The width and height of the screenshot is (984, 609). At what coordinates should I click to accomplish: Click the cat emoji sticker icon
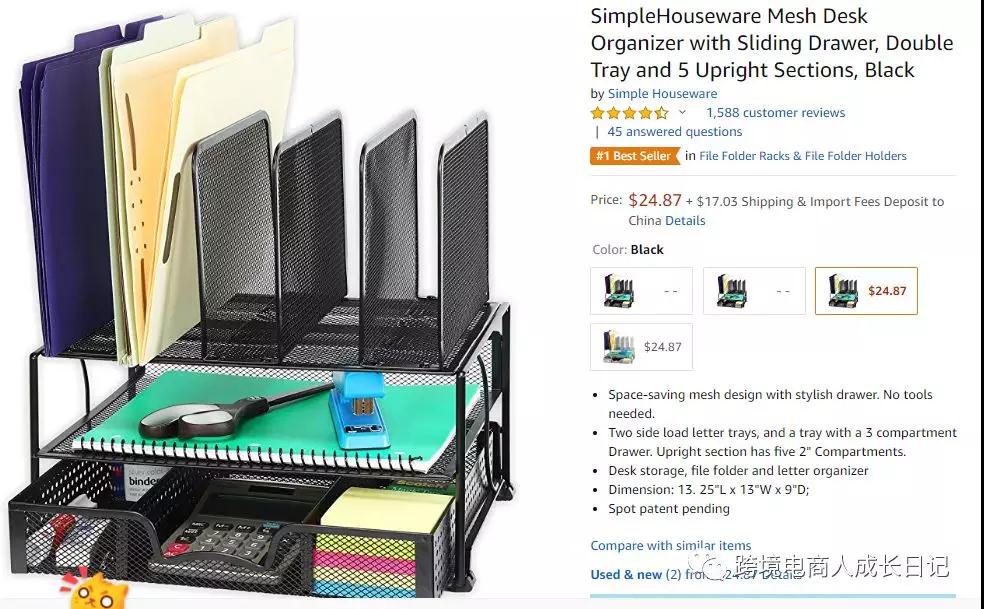(x=96, y=588)
